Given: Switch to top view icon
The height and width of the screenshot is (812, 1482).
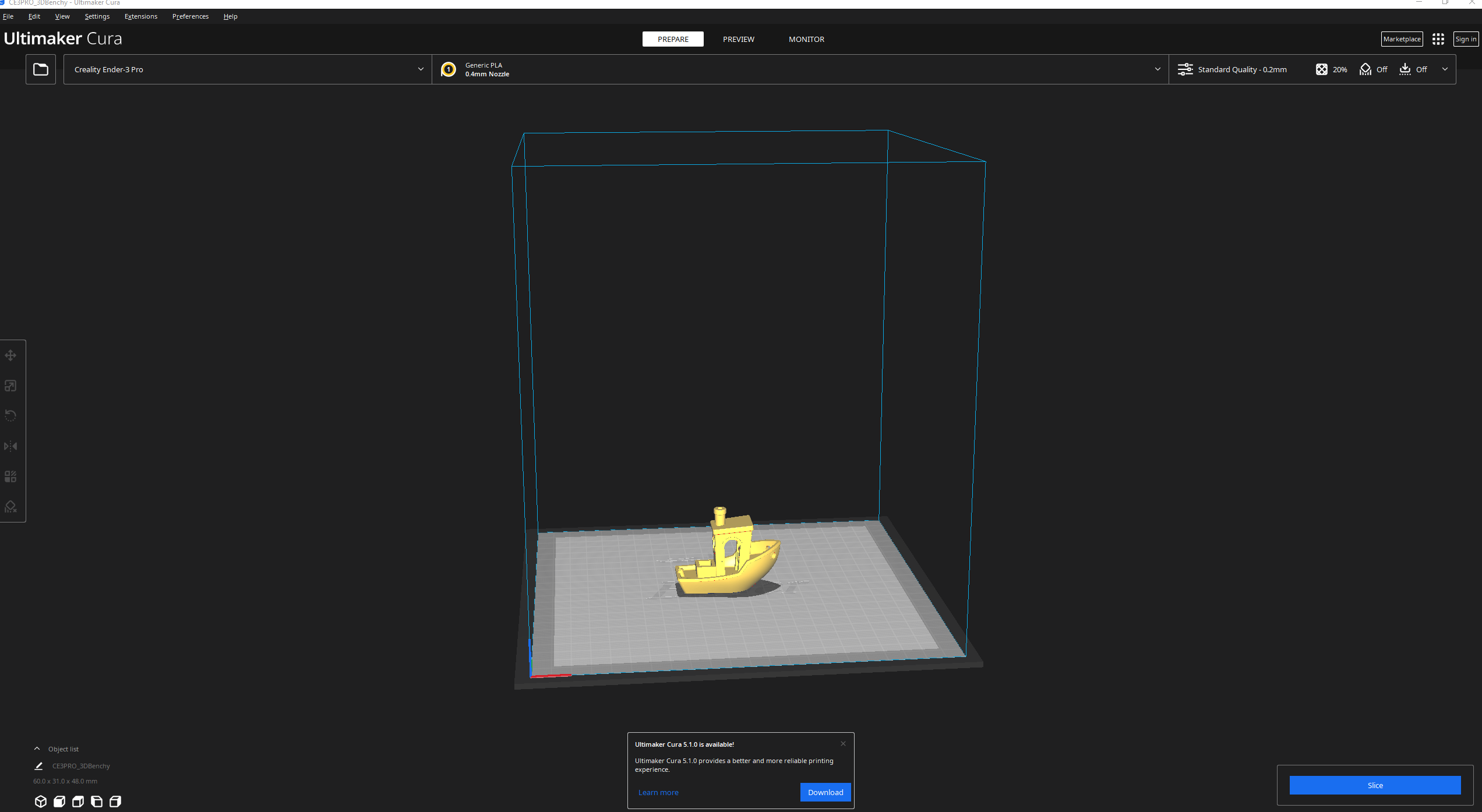Looking at the screenshot, I should (78, 802).
